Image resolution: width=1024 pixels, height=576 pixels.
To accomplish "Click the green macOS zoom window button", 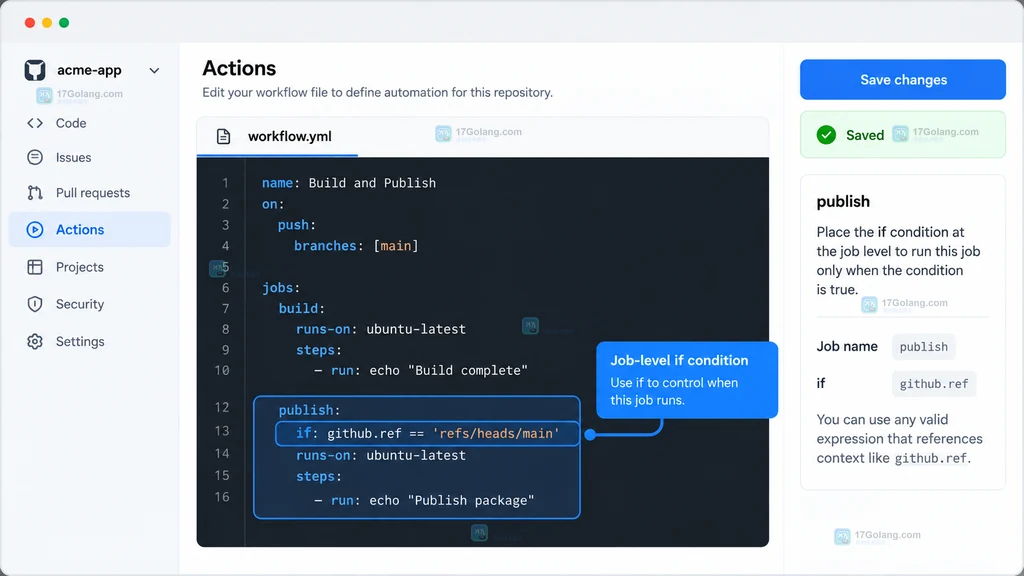I will click(64, 23).
